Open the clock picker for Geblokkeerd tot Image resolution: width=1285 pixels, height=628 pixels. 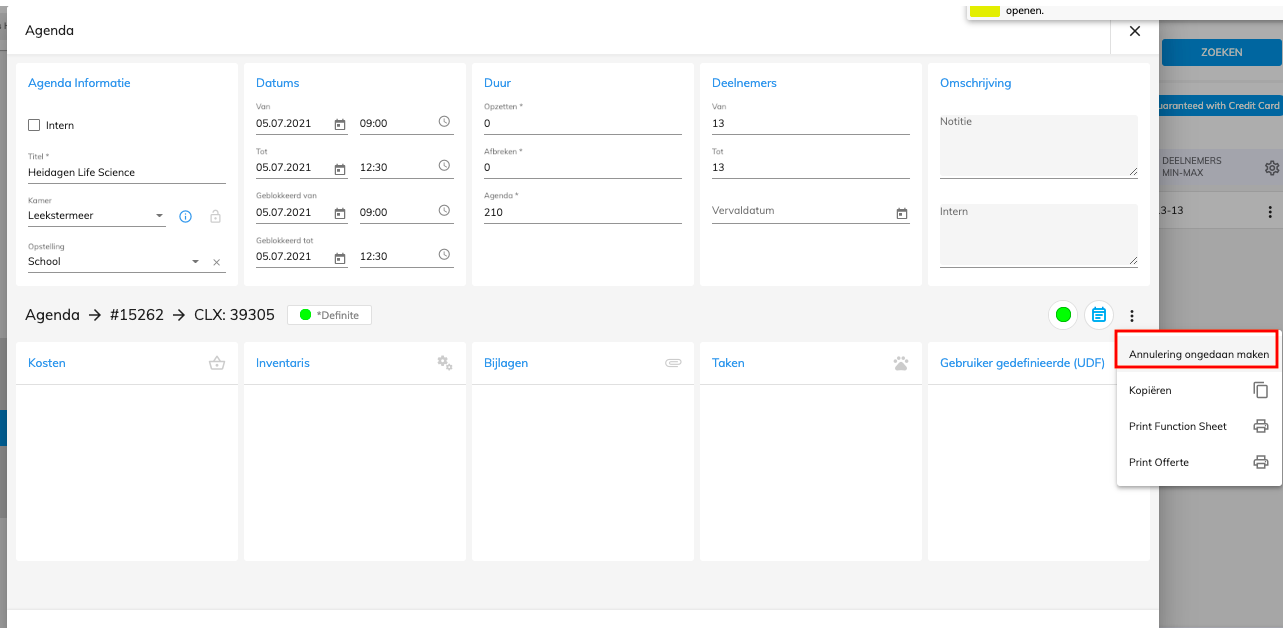tap(444, 255)
